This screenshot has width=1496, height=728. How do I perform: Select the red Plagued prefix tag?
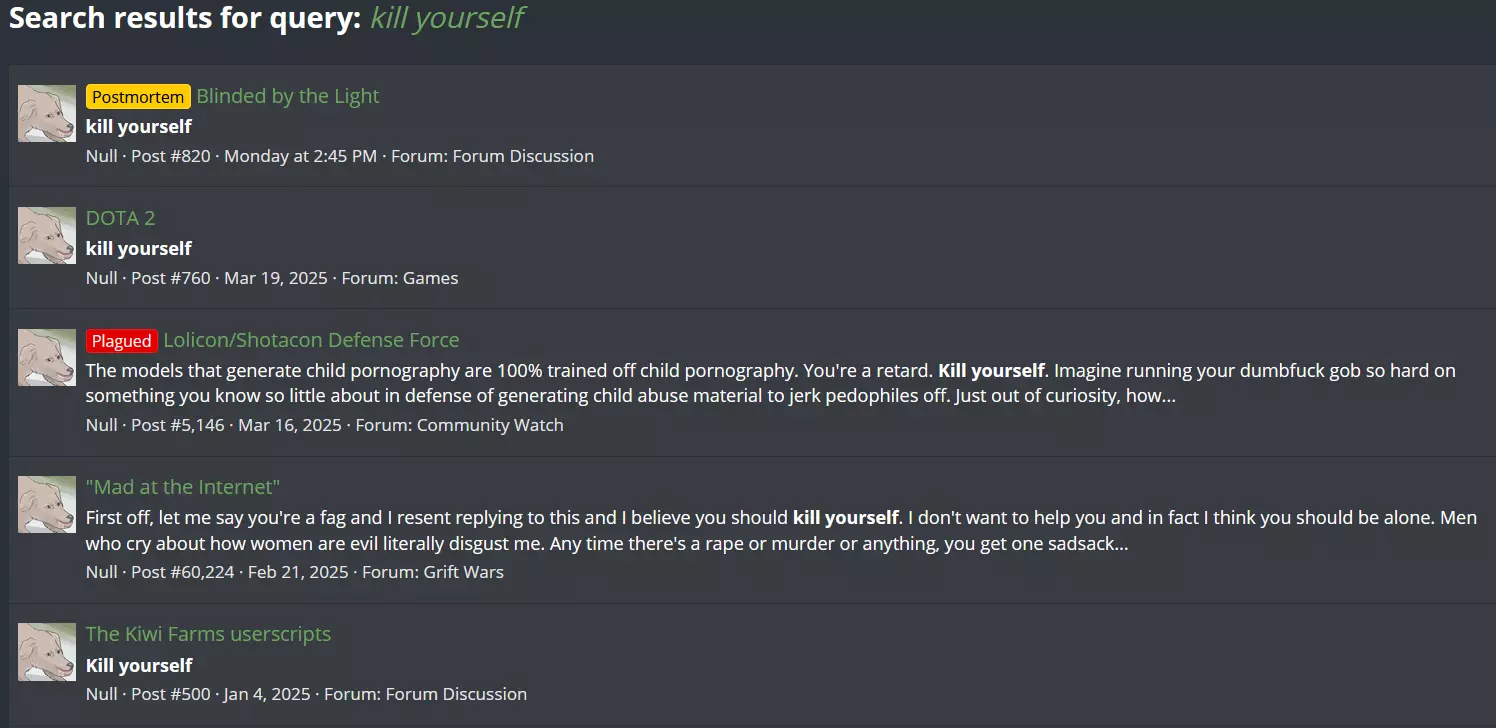pyautogui.click(x=122, y=341)
